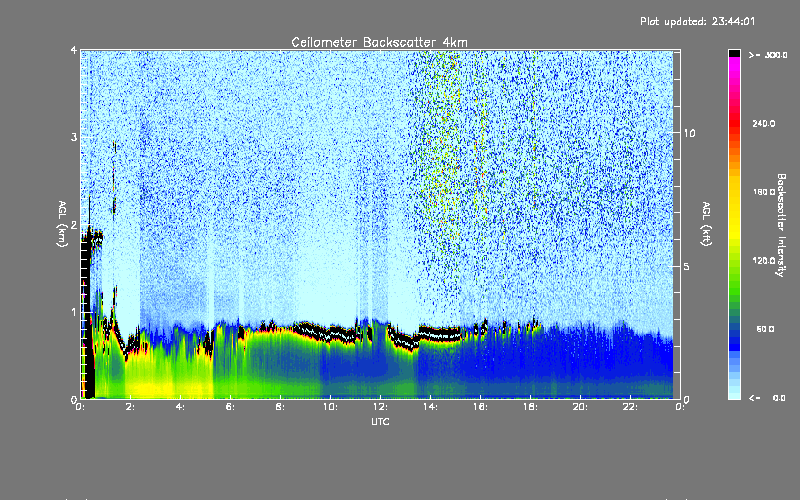Click the '18:' tick on the UTC axis
Image resolution: width=800 pixels, height=500 pixels.
(530, 407)
